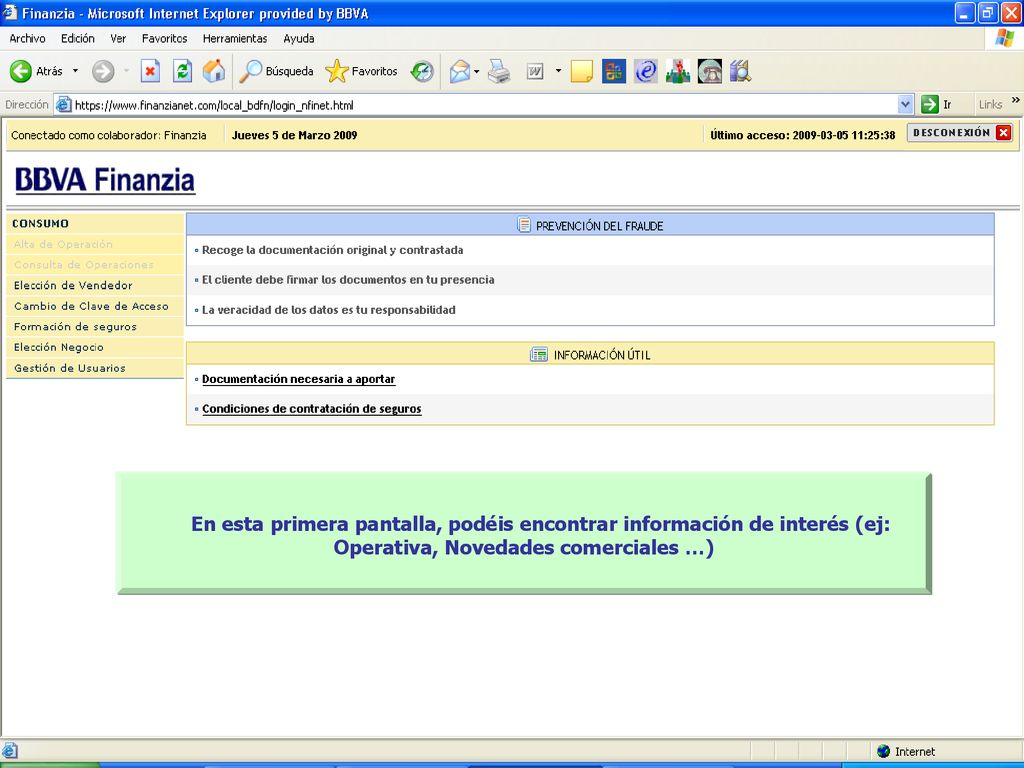The image size is (1024, 768).
Task: Open the Herramientas menu
Action: click(235, 39)
